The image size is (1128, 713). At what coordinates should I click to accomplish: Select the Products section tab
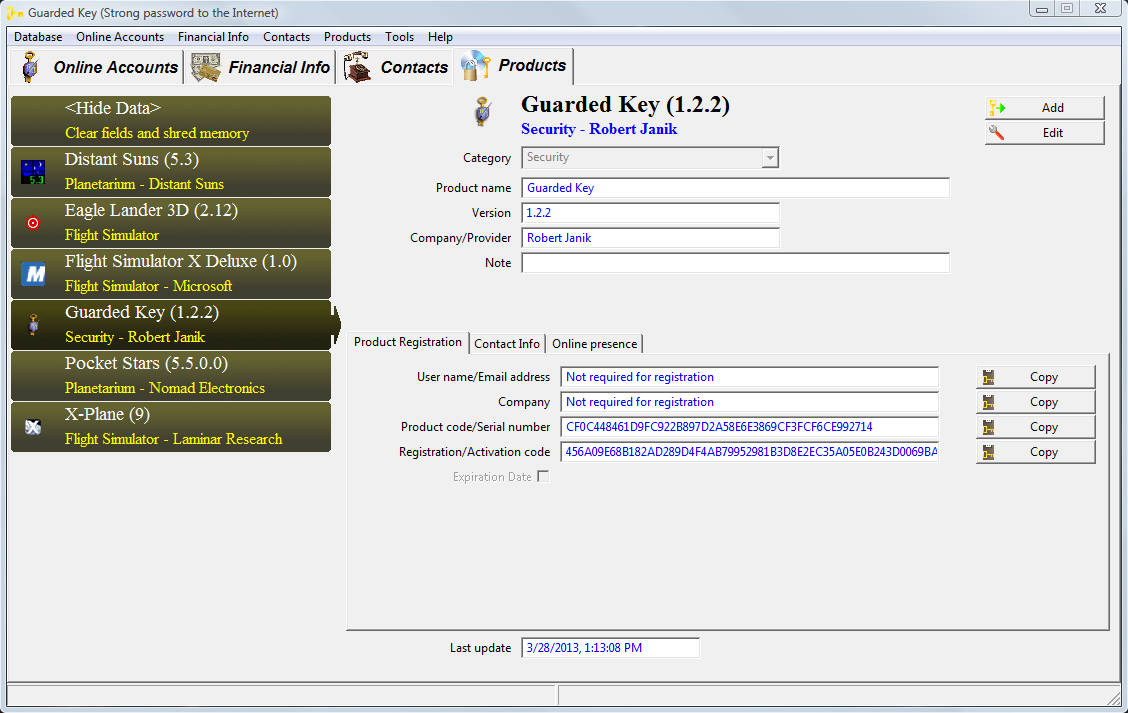[514, 66]
